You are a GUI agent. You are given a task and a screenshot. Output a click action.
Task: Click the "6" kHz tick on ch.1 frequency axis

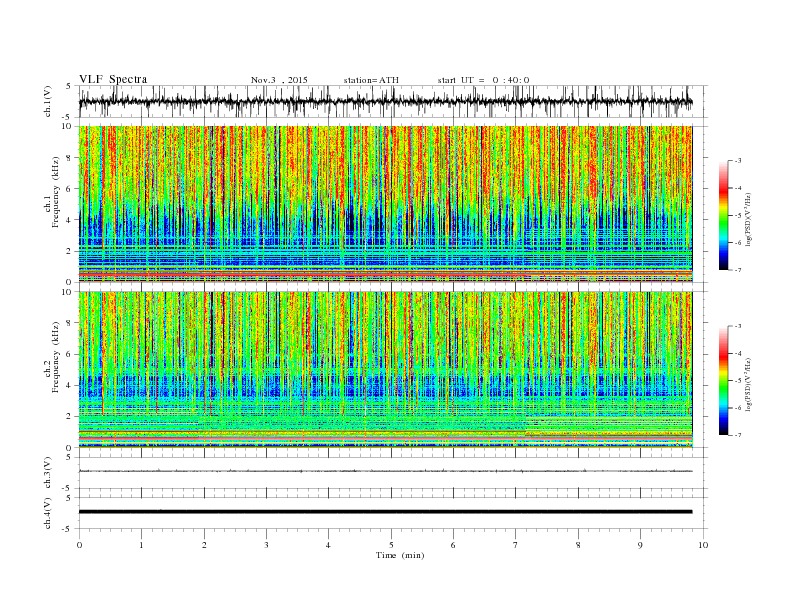69,189
